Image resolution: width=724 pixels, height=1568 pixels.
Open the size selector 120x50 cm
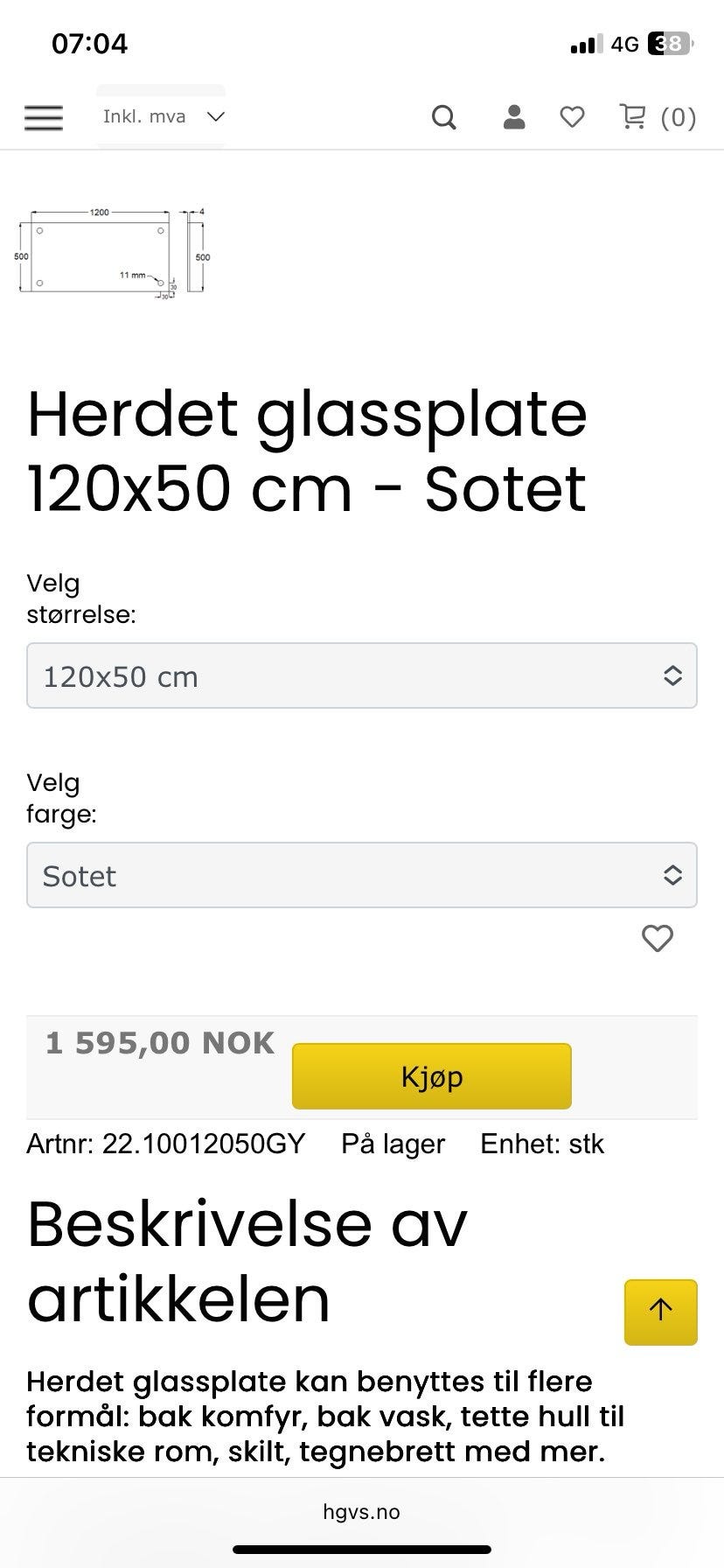tap(362, 675)
